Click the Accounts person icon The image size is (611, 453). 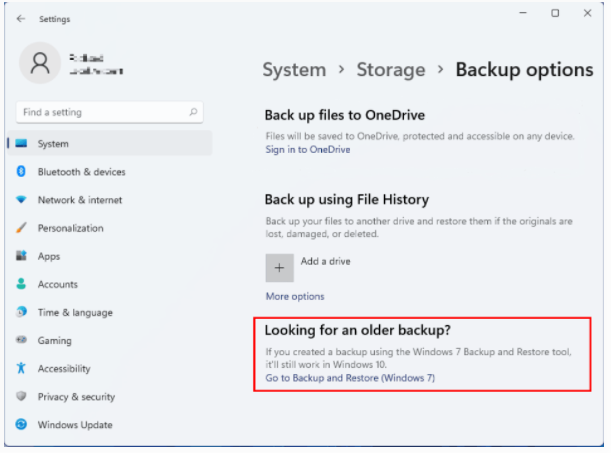click(x=21, y=284)
